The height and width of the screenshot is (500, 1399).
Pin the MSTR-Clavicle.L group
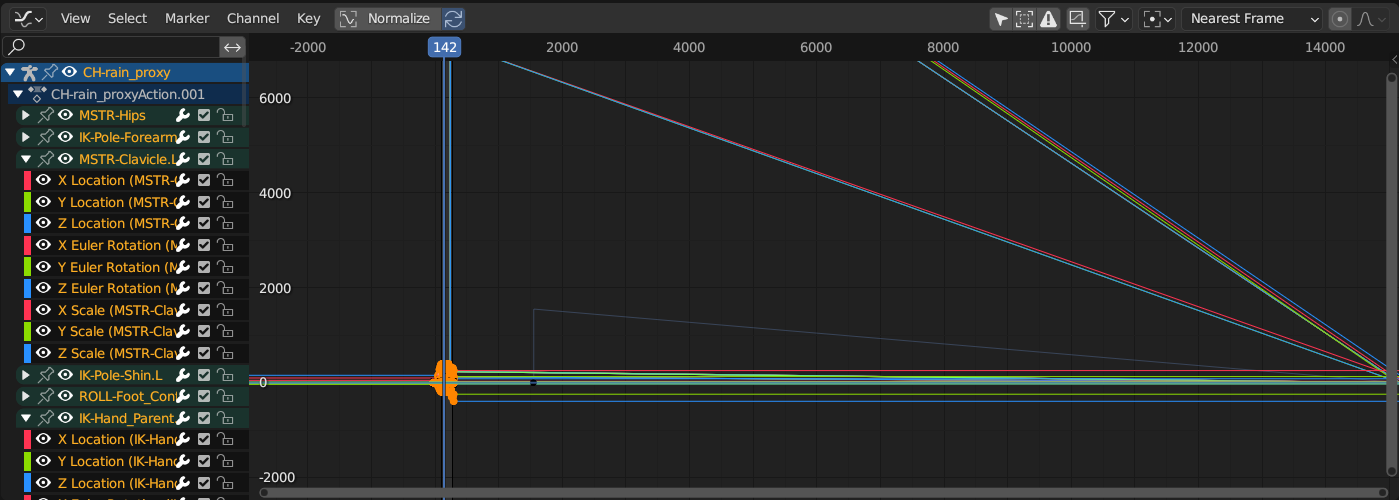coord(46,159)
